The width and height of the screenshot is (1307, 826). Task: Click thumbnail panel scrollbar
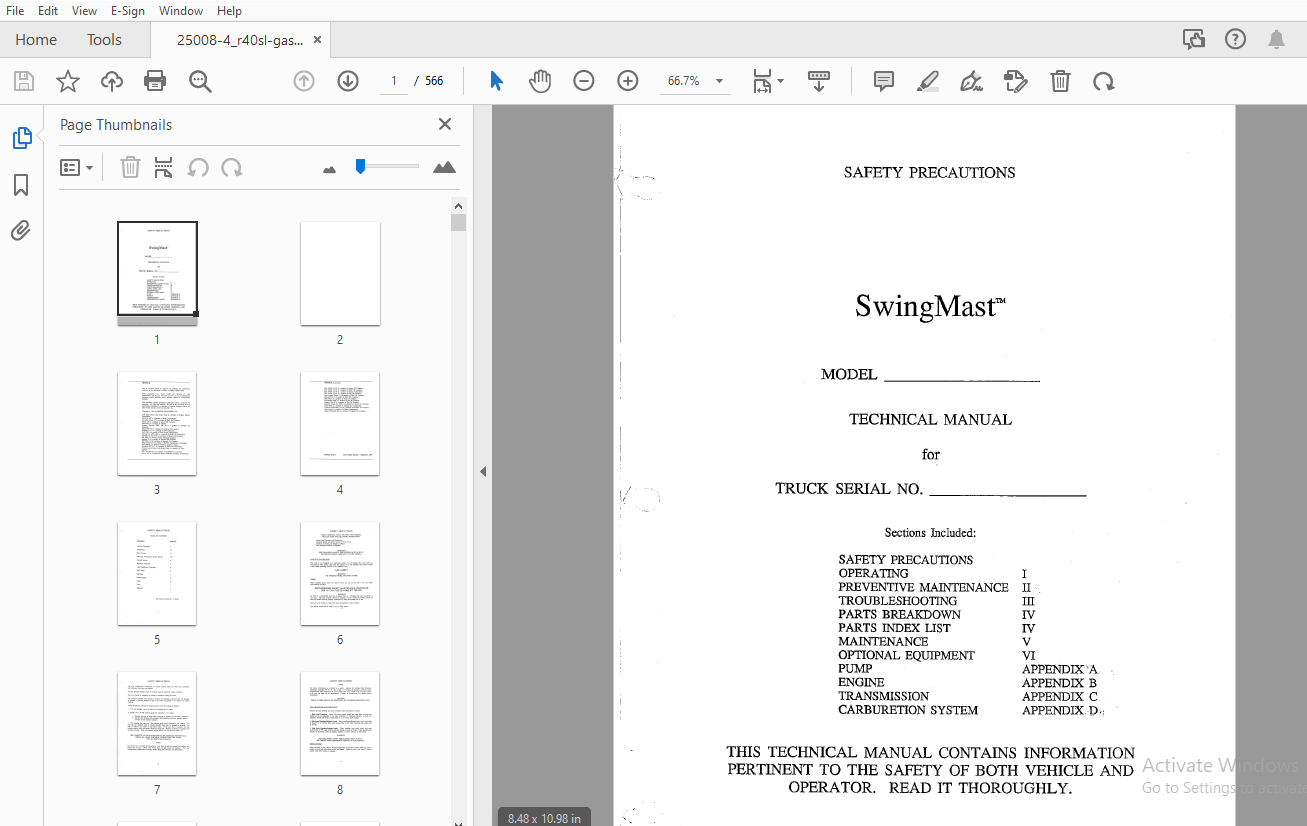coord(458,223)
